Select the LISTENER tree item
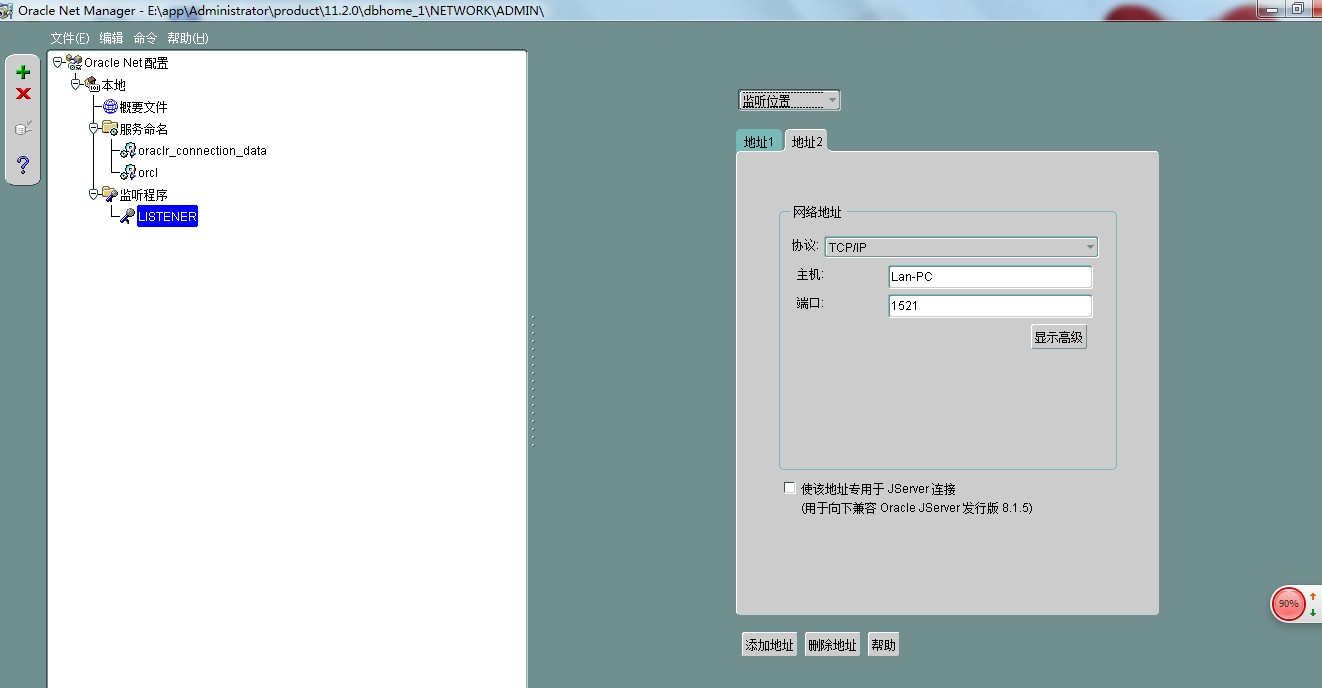 [x=167, y=216]
